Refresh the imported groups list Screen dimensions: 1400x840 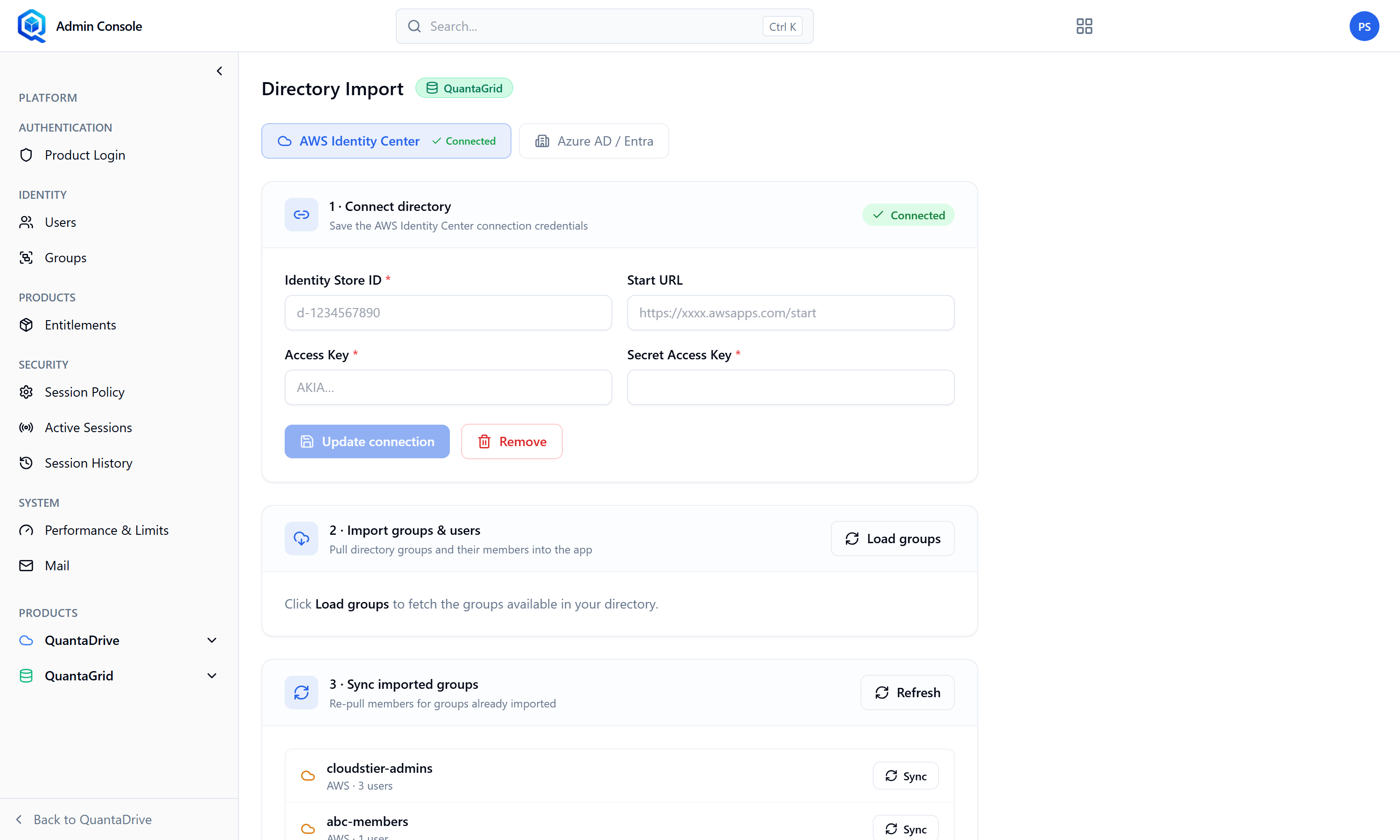907,692
